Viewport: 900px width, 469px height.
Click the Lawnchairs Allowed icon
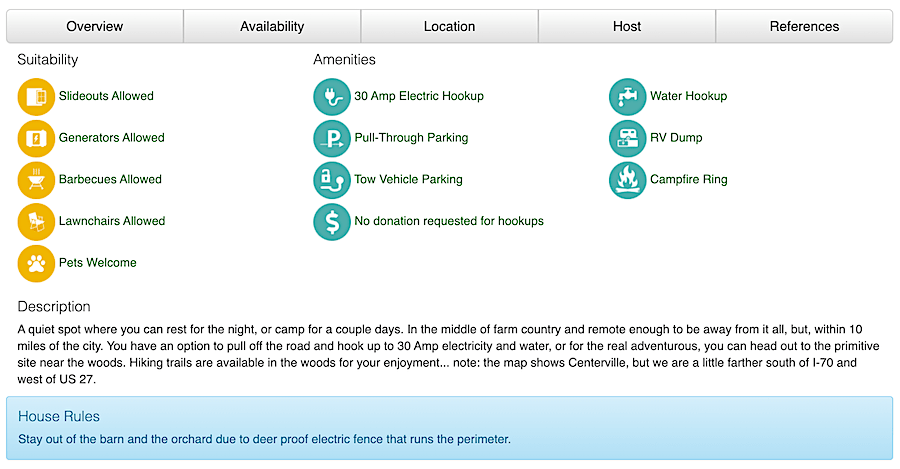click(36, 222)
